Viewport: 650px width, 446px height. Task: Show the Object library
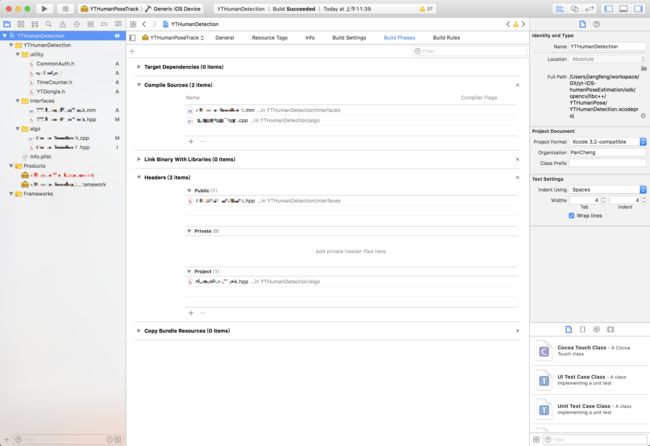click(x=597, y=329)
